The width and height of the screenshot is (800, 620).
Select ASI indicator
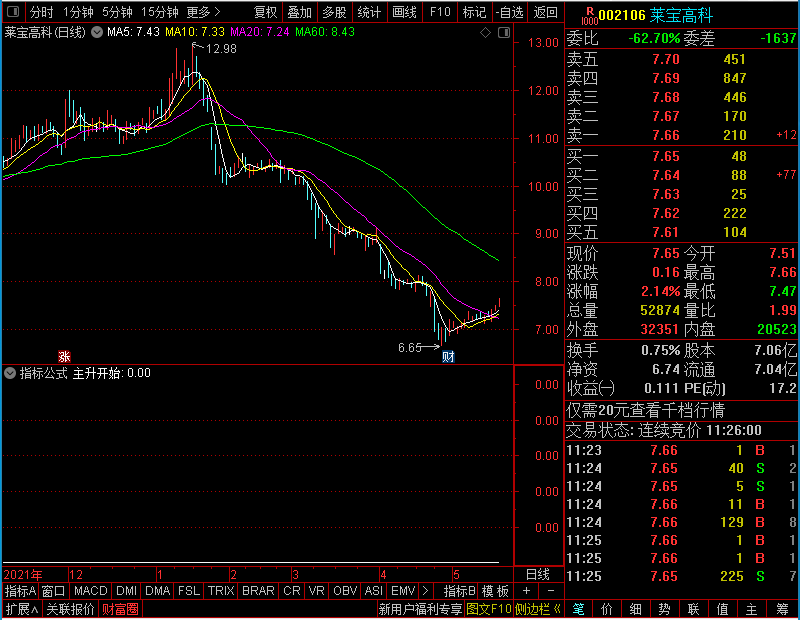(373, 591)
